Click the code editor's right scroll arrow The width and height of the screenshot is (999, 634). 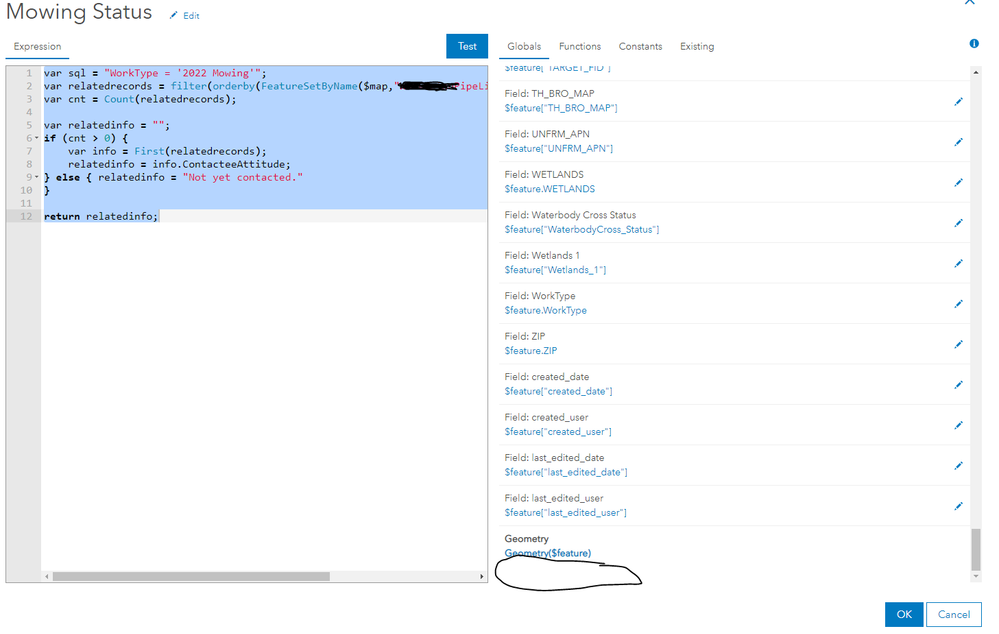point(482,576)
